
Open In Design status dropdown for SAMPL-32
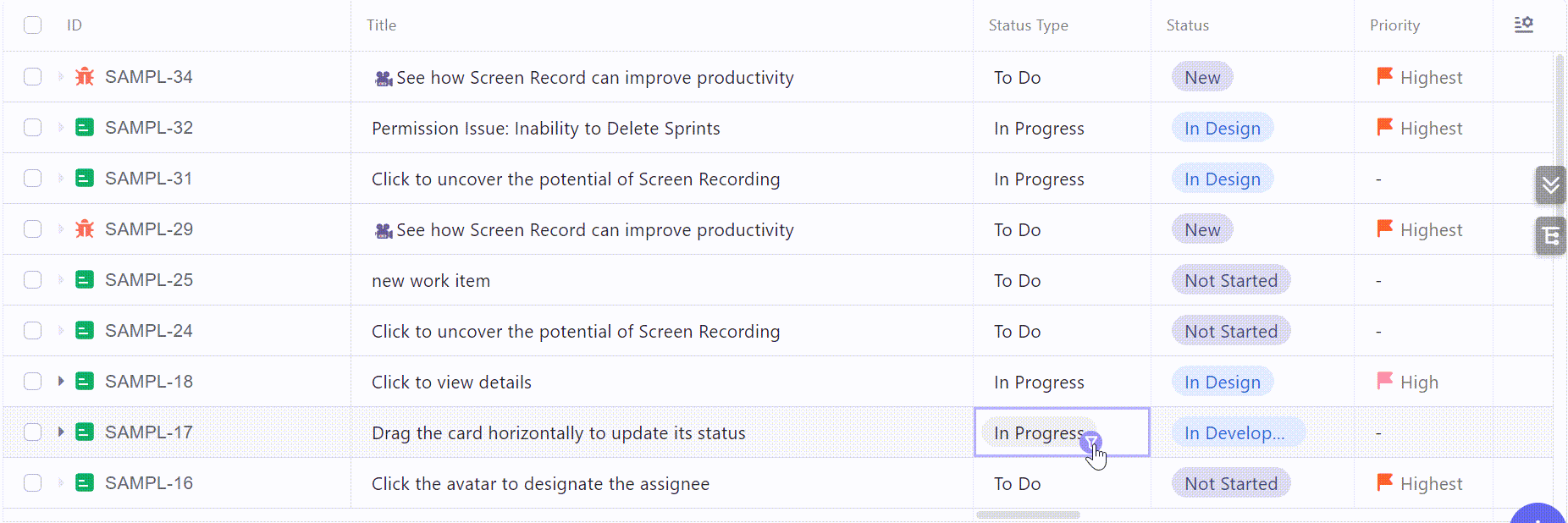pyautogui.click(x=1222, y=128)
